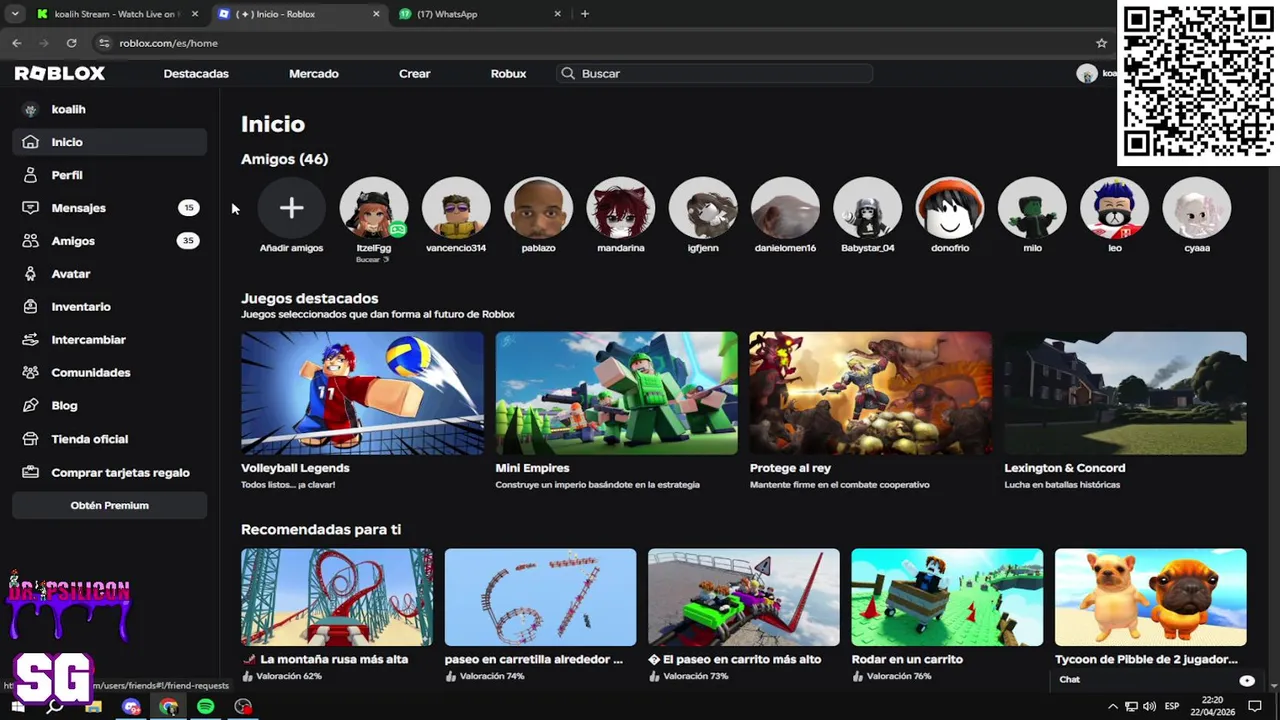Screen dimensions: 1280x720
Task: Click the Mensajes 15 unread badge
Action: coord(188,208)
